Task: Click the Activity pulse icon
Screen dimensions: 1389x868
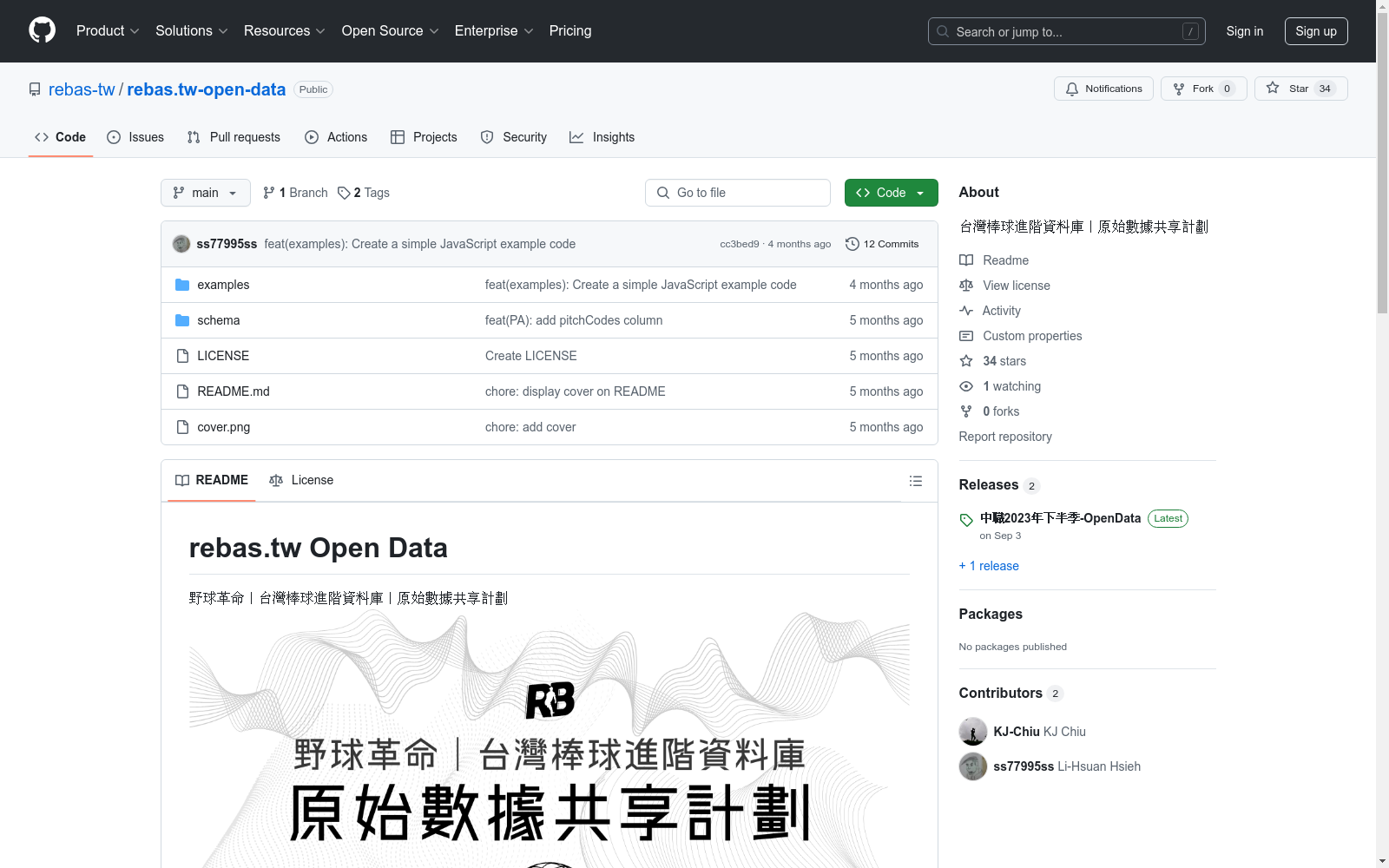Action: pyautogui.click(x=966, y=311)
